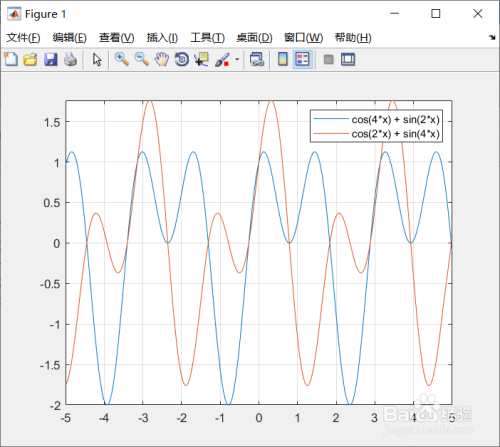Expand the Brush tool color dropdown arrow
The image size is (500, 447).
237,59
